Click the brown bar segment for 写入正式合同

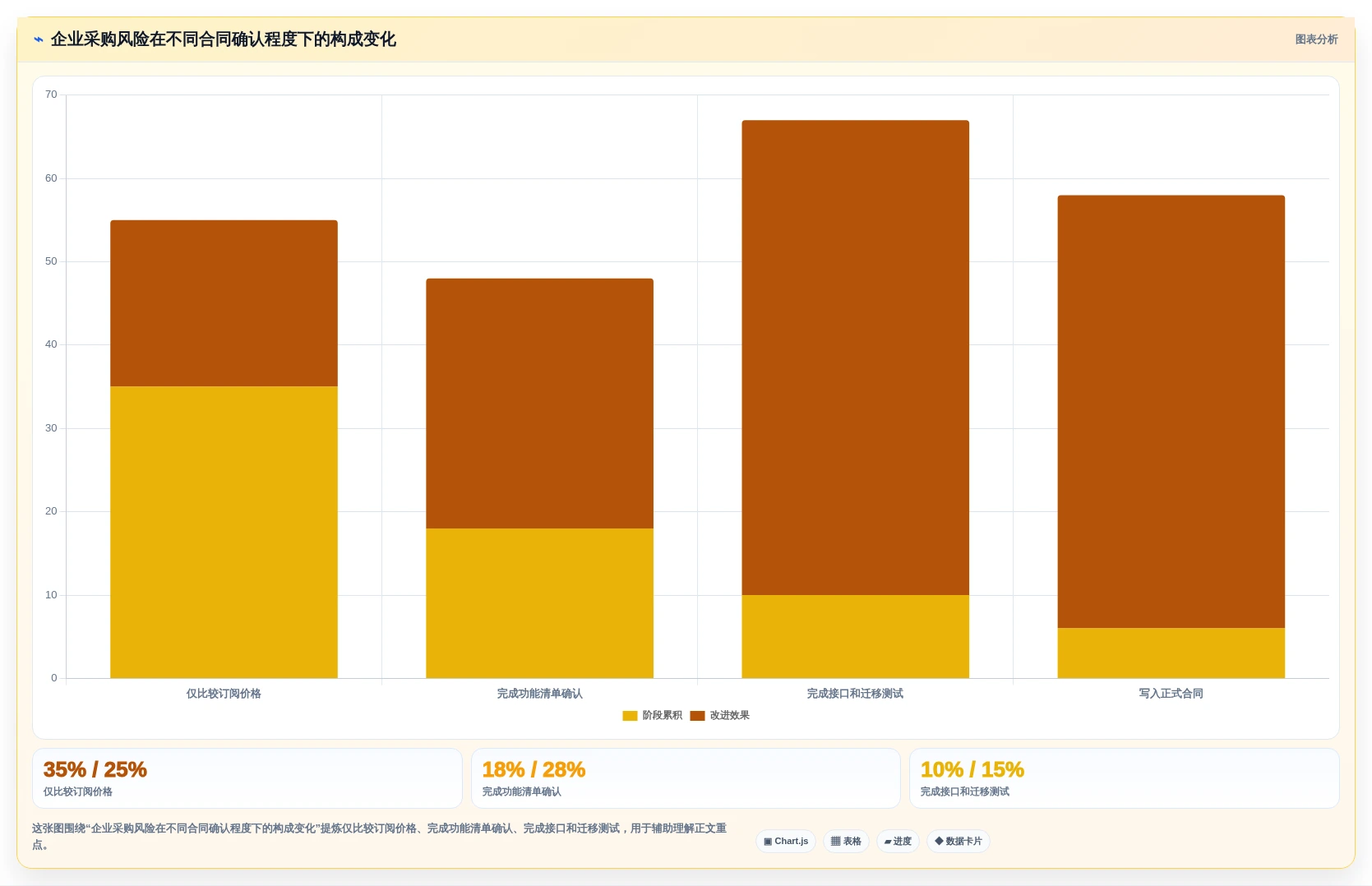point(1171,412)
